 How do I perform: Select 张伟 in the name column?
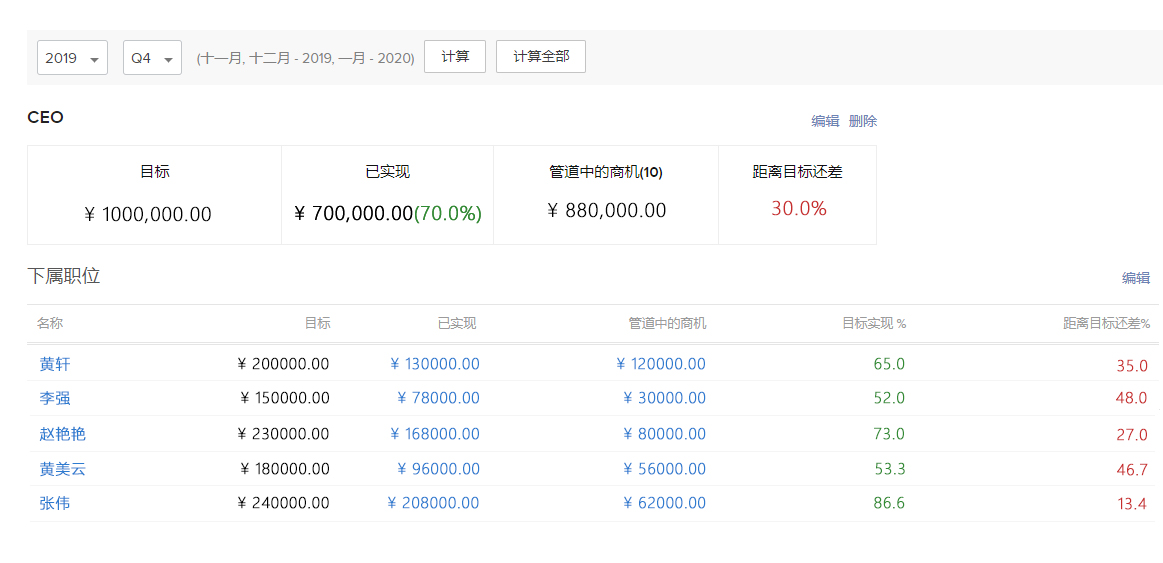point(55,503)
